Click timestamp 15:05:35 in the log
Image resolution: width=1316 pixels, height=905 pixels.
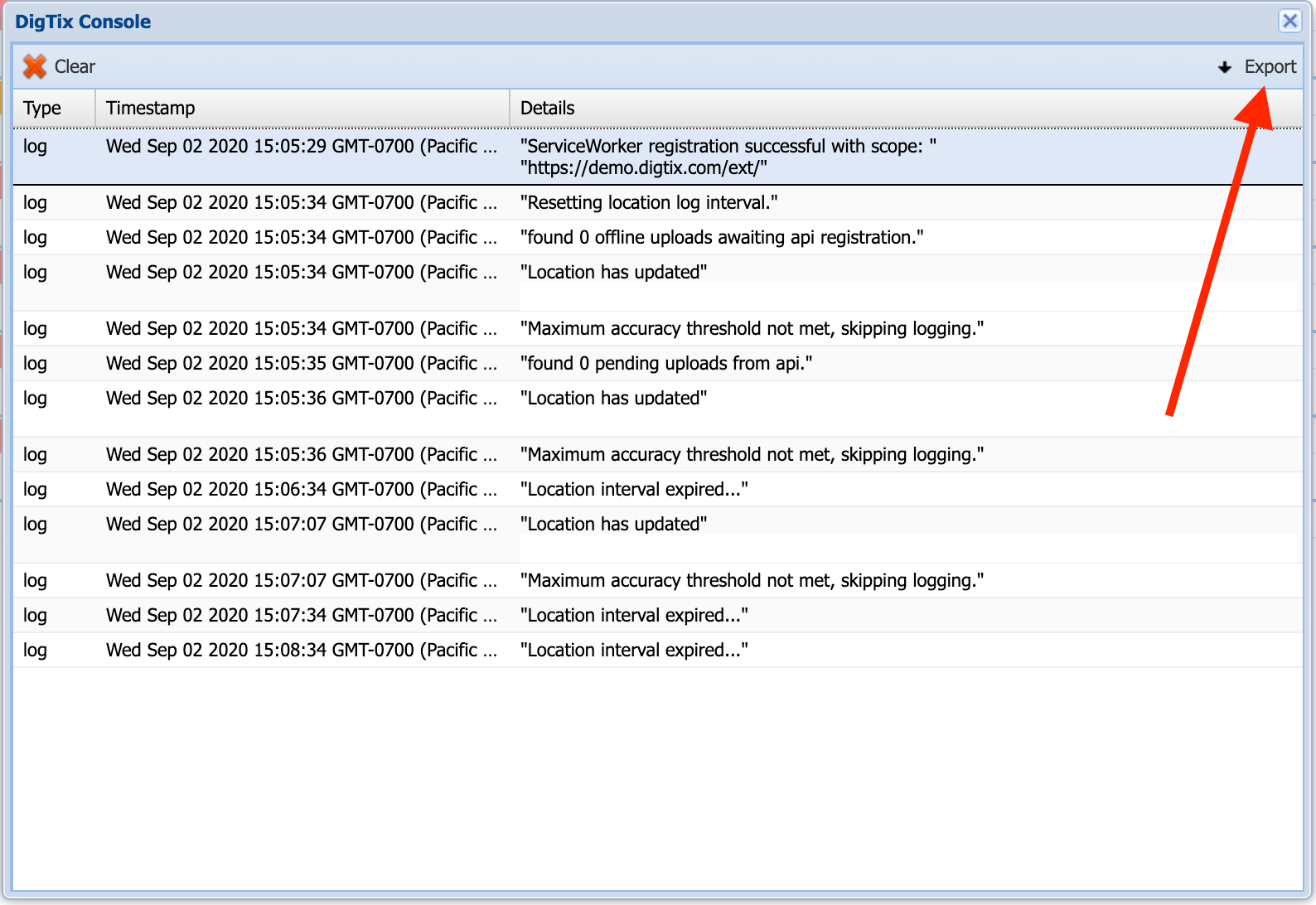[x=302, y=363]
